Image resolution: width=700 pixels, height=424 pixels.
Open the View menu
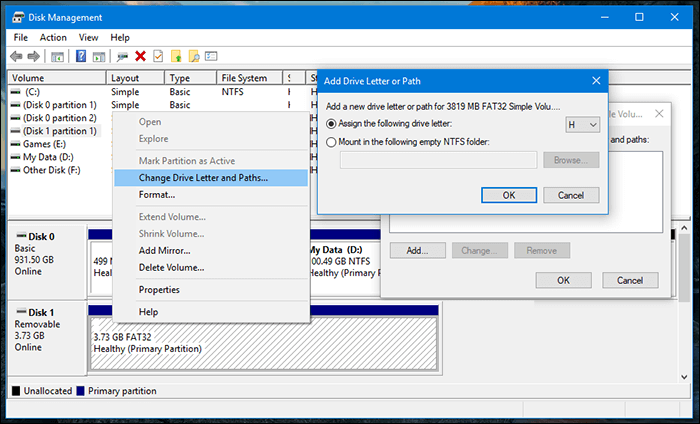pyautogui.click(x=88, y=37)
